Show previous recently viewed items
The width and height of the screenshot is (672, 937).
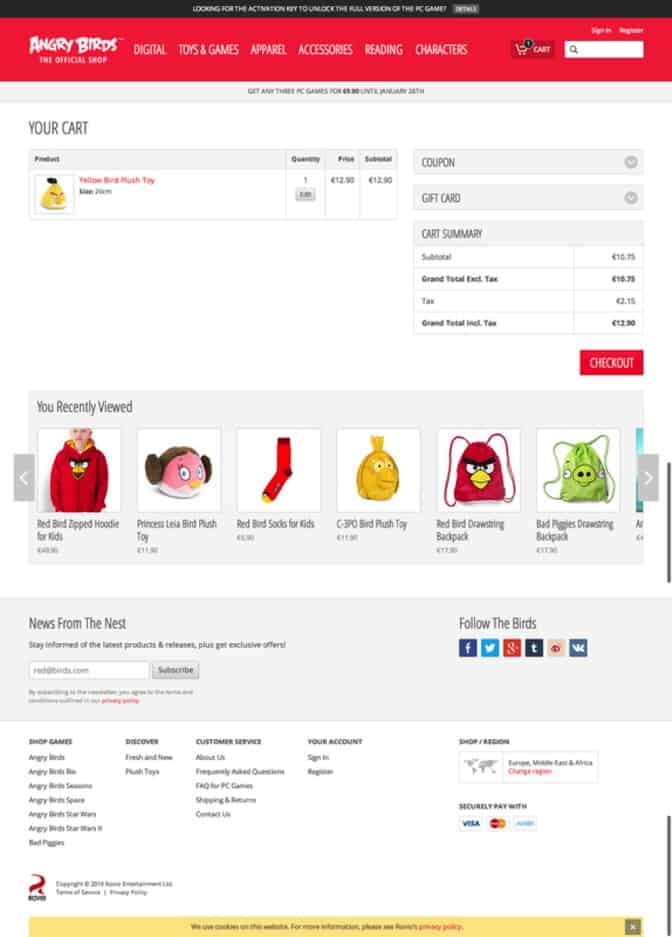[x=24, y=477]
